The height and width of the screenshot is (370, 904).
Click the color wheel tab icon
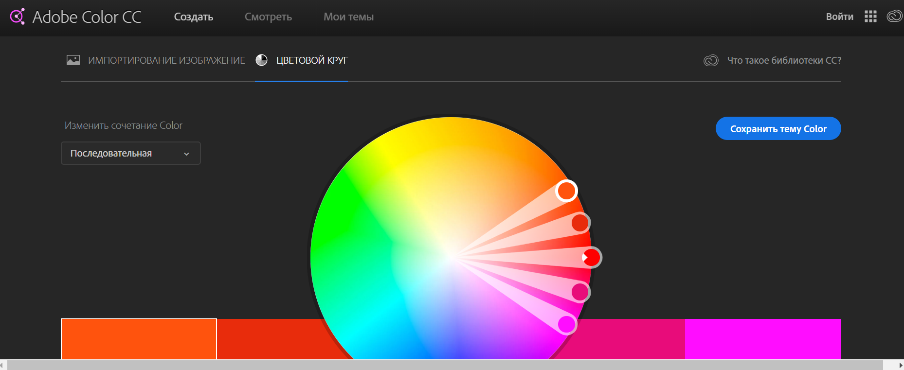262,61
